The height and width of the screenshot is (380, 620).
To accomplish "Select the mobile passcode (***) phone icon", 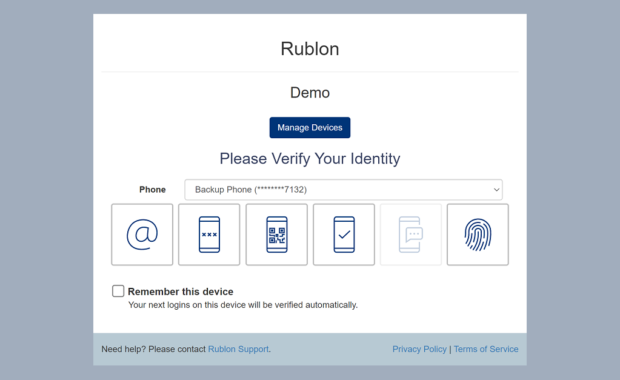I will (x=209, y=234).
